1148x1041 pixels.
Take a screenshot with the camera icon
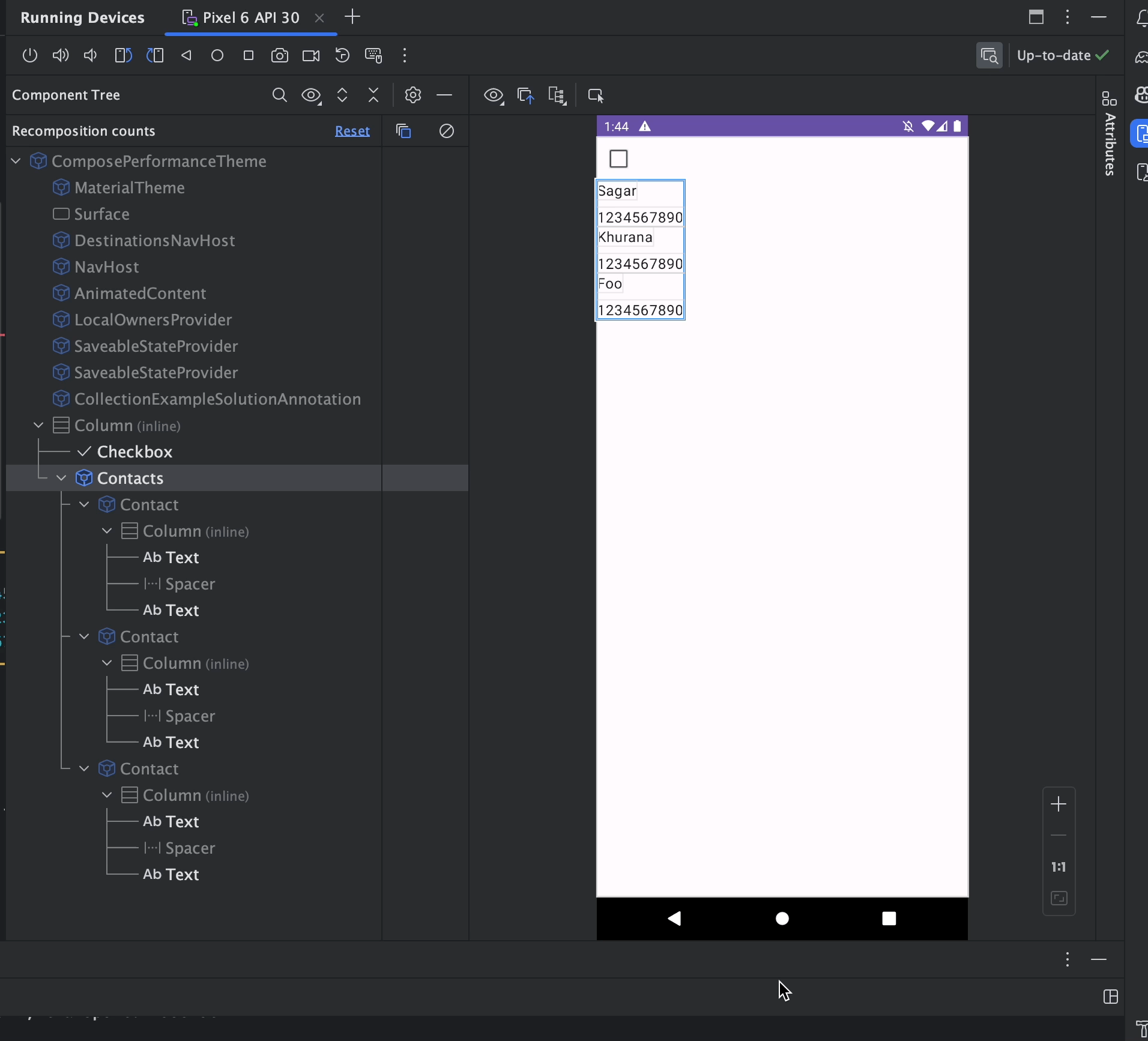280,56
